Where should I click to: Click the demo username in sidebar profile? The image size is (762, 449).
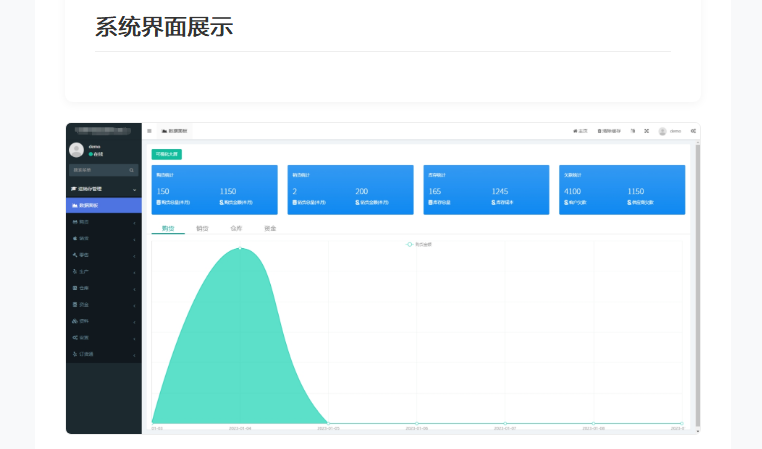pyautogui.click(x=95, y=146)
